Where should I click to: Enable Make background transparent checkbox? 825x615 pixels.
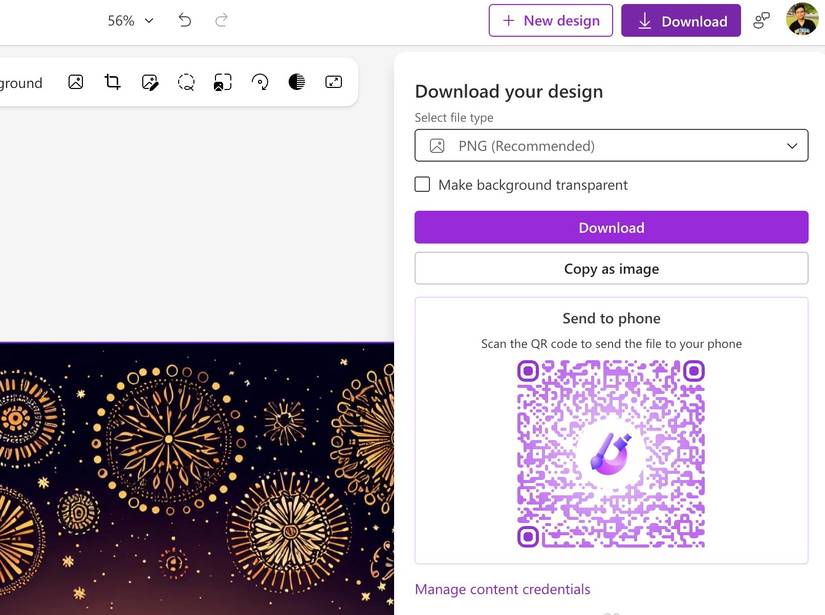[x=423, y=184]
